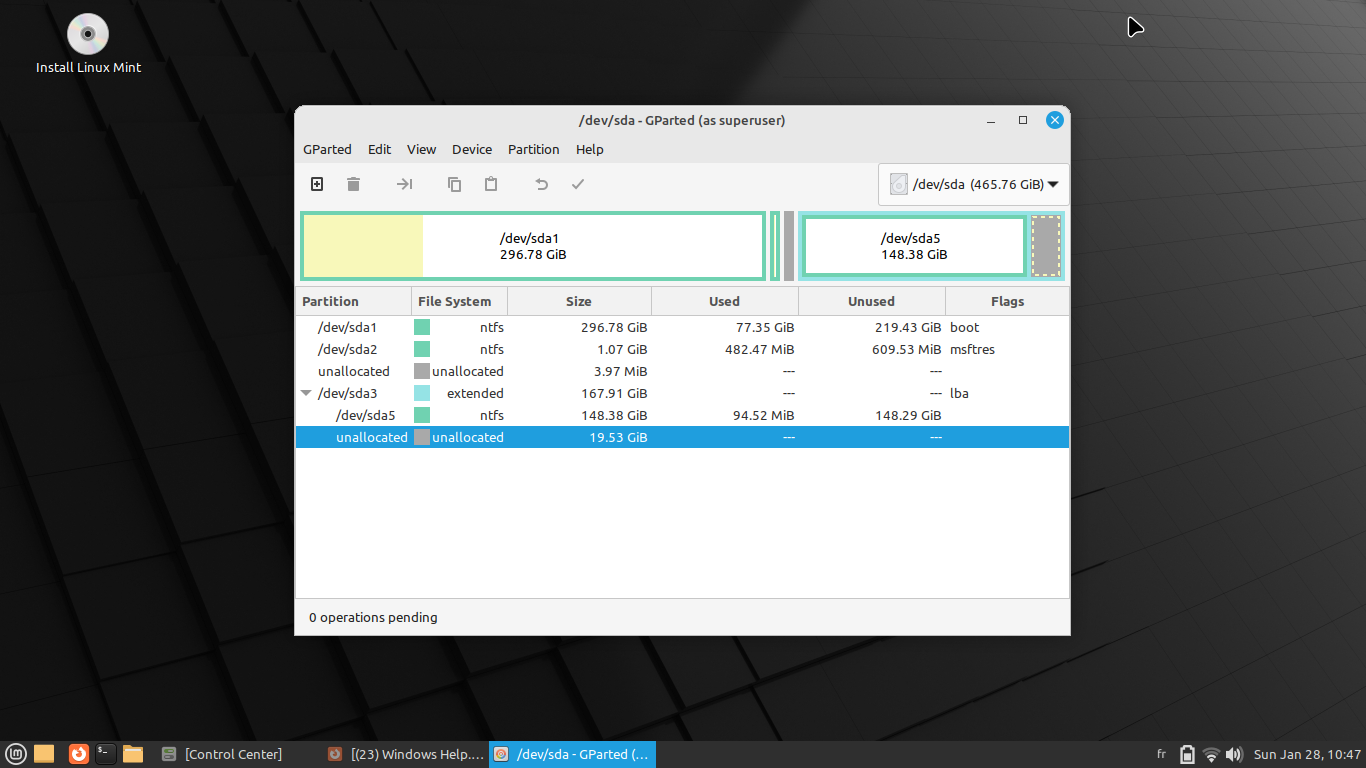1366x768 pixels.
Task: Click the Apply all operations checkmark
Action: 577,184
